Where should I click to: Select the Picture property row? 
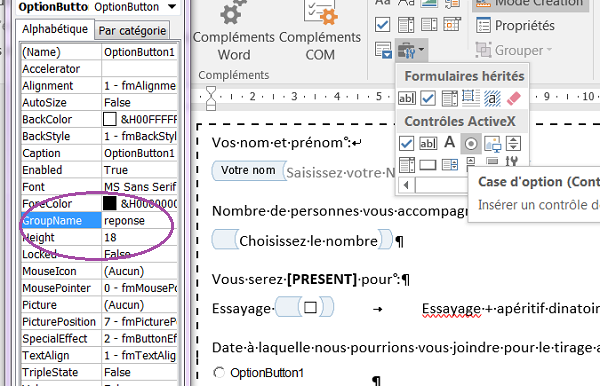pyautogui.click(x=99, y=305)
